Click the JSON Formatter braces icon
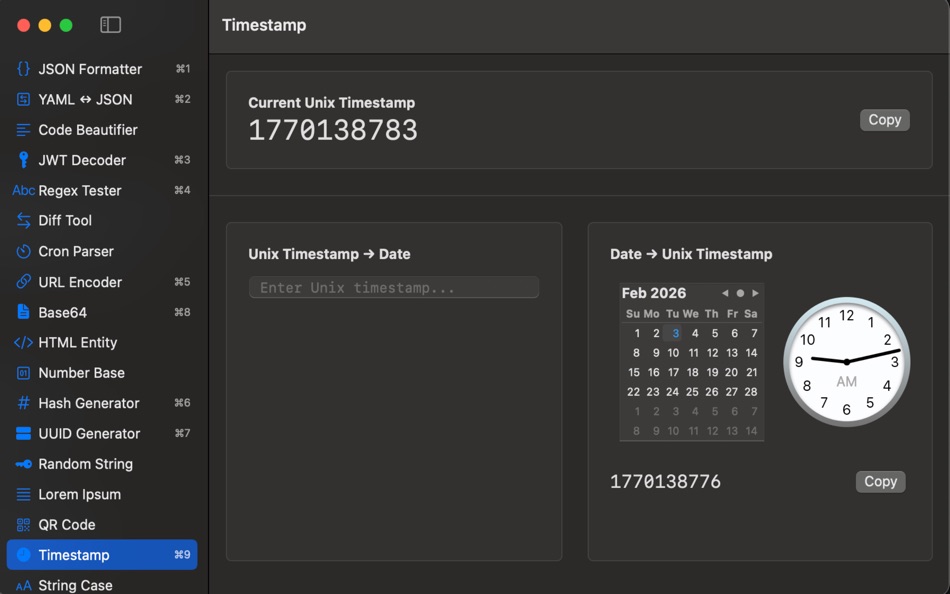 (23, 69)
